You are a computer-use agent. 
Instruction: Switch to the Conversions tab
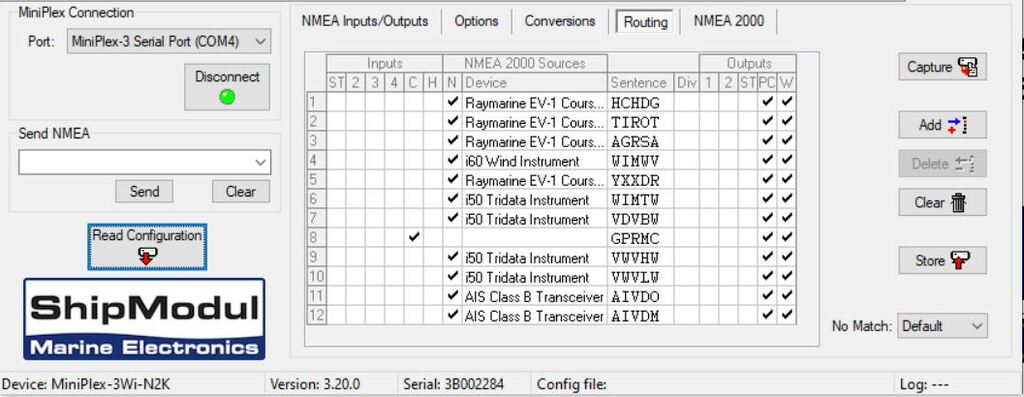[x=560, y=21]
